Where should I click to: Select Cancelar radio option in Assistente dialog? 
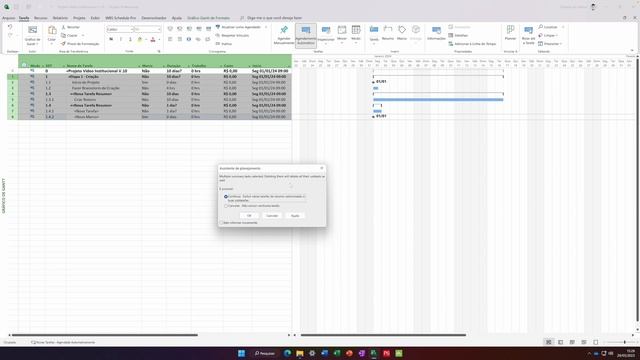point(226,206)
